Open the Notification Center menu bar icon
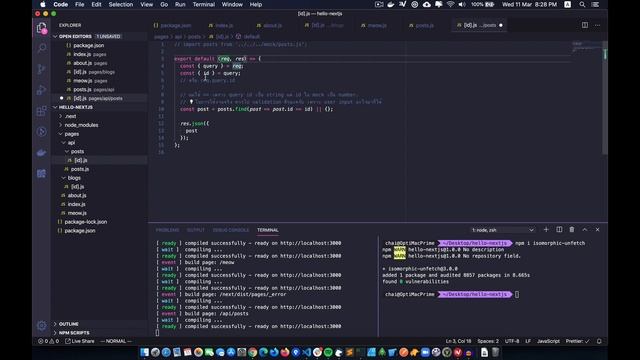Image resolution: width=640 pixels, height=360 pixels. pyautogui.click(x=596, y=4)
